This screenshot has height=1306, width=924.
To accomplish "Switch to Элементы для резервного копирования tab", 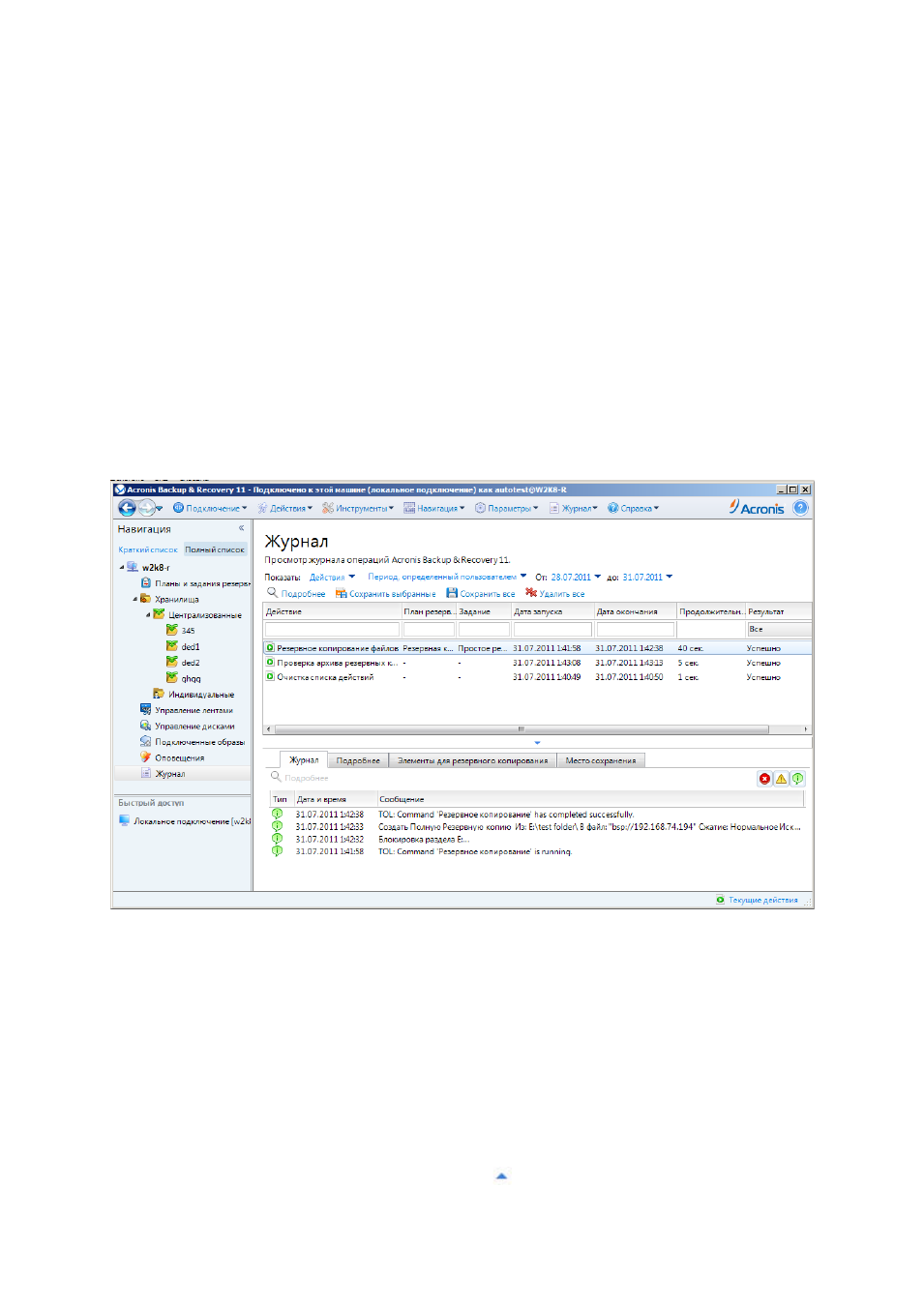I will click(473, 760).
